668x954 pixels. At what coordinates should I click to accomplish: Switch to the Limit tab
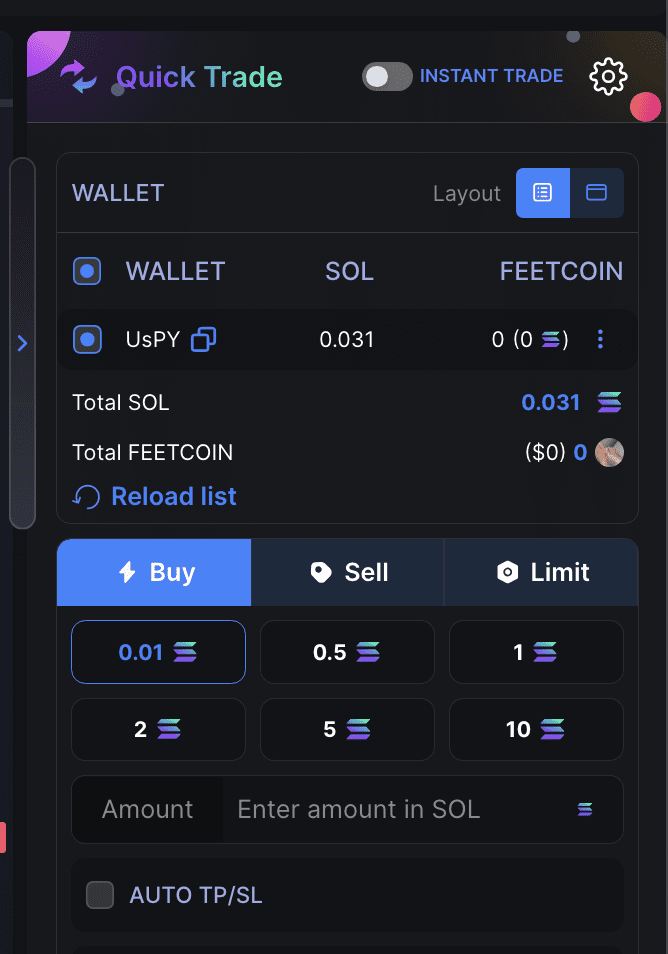541,572
